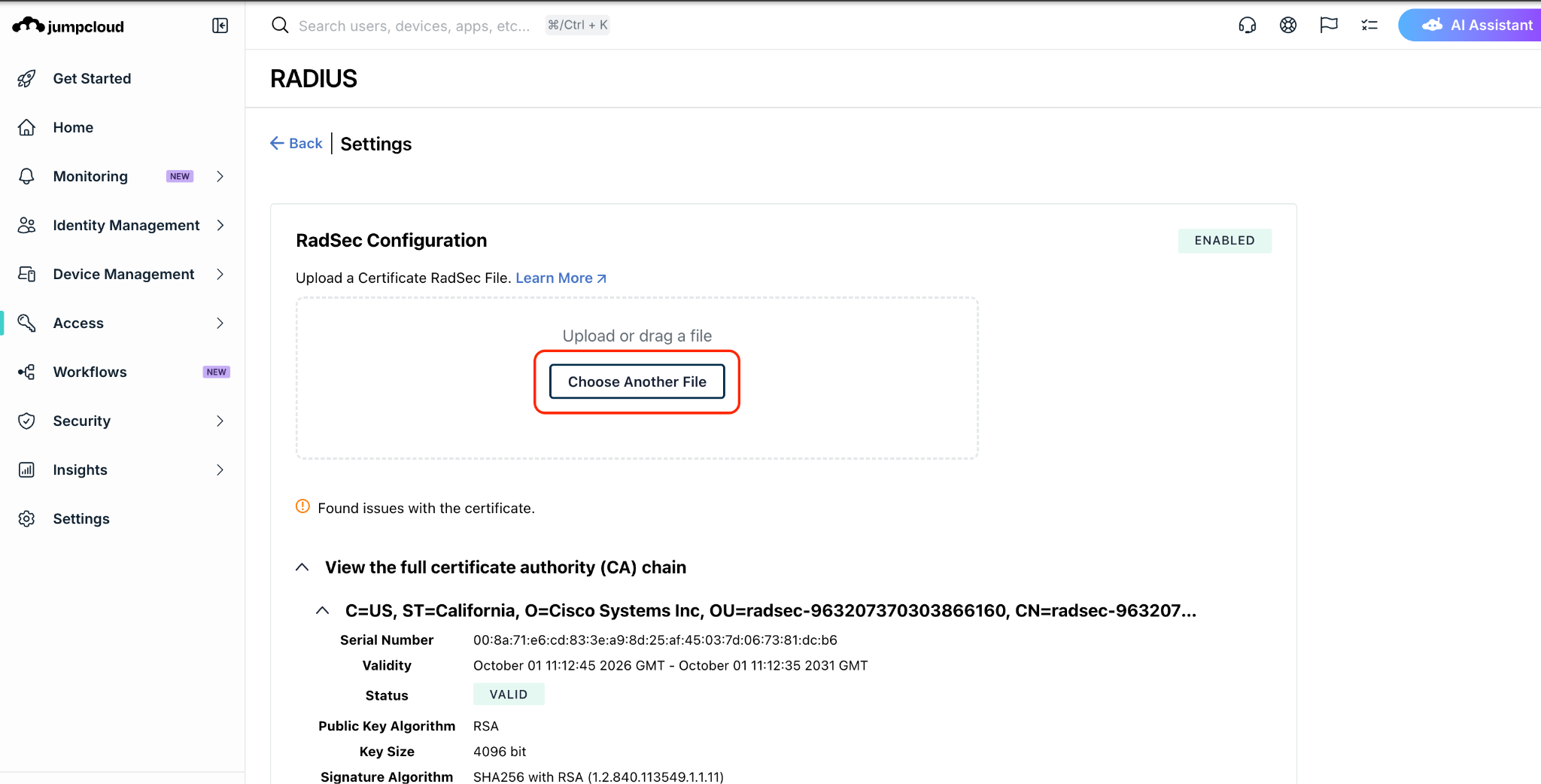Open the help lifebuoy icon
This screenshot has height=784, width=1541.
1288,26
